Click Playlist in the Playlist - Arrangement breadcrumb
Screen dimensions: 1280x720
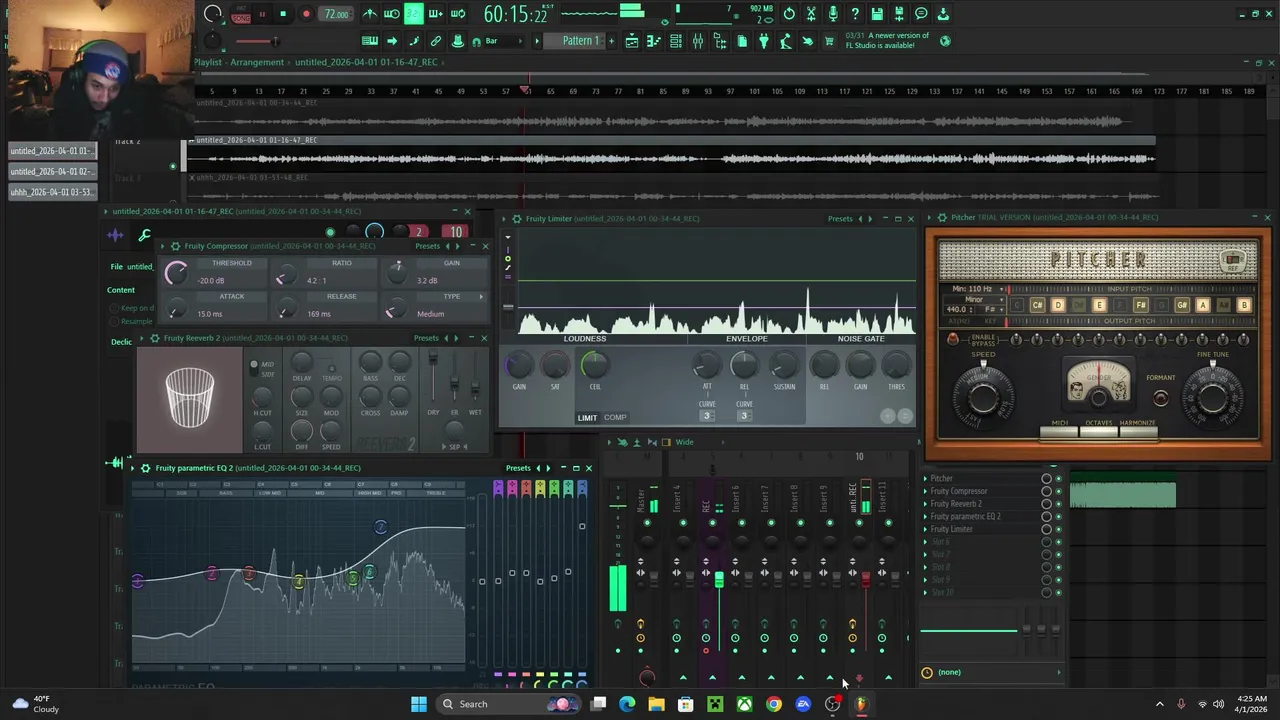tap(208, 62)
